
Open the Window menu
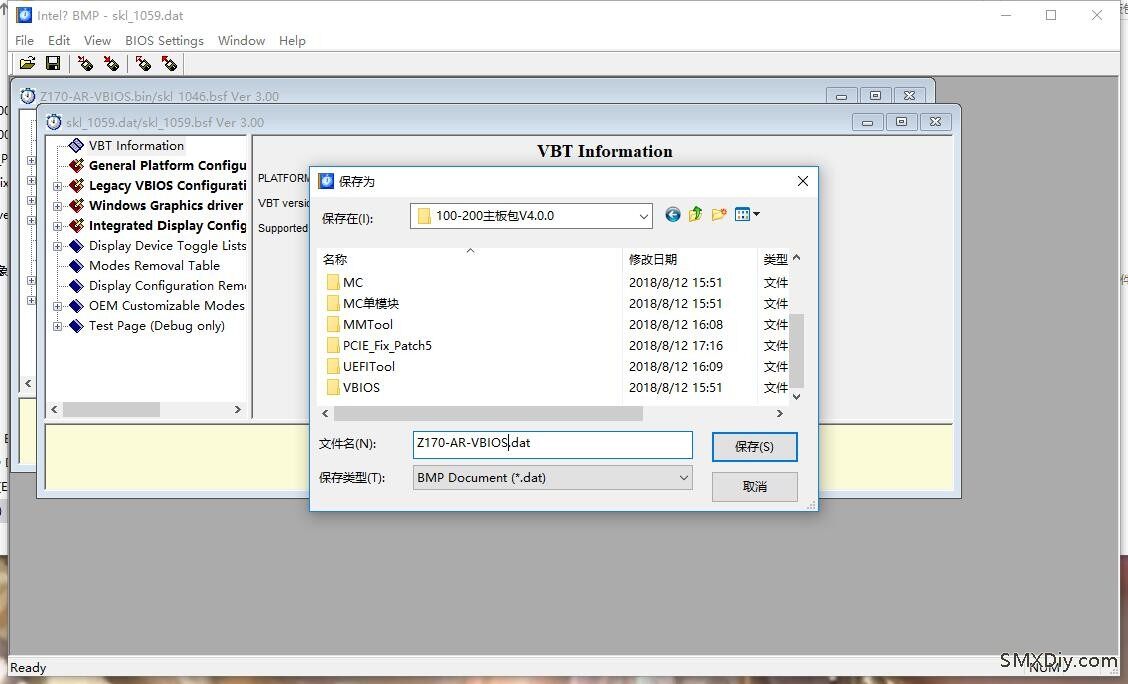coord(241,40)
